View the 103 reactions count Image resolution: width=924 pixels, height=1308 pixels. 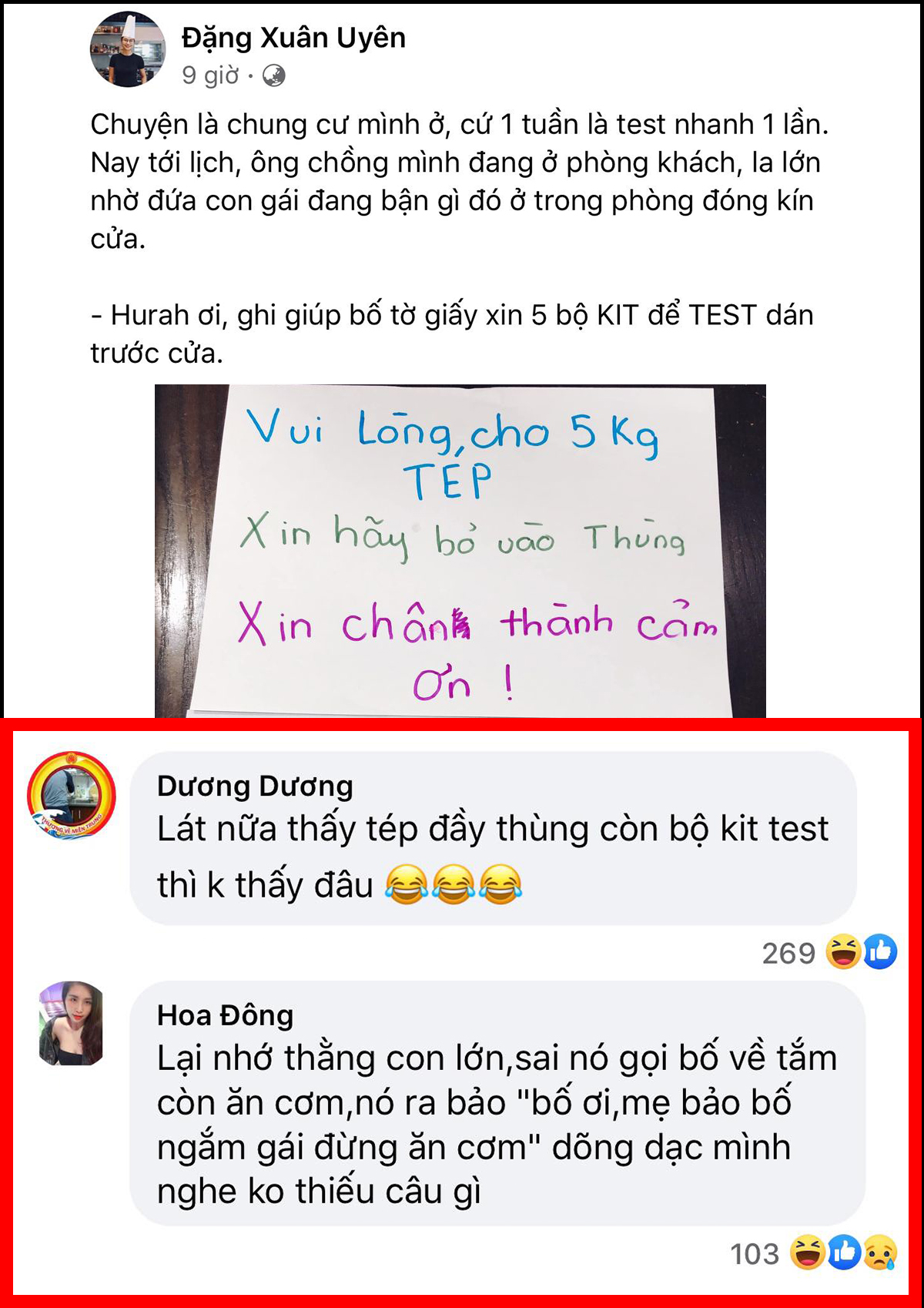[755, 1254]
